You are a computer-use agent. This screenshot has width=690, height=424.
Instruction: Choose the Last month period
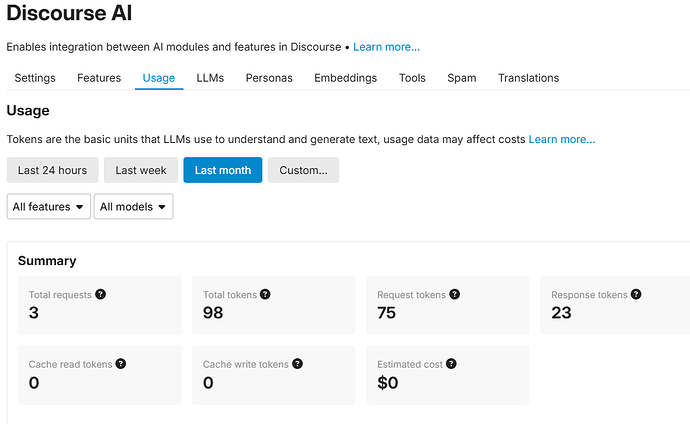(223, 170)
